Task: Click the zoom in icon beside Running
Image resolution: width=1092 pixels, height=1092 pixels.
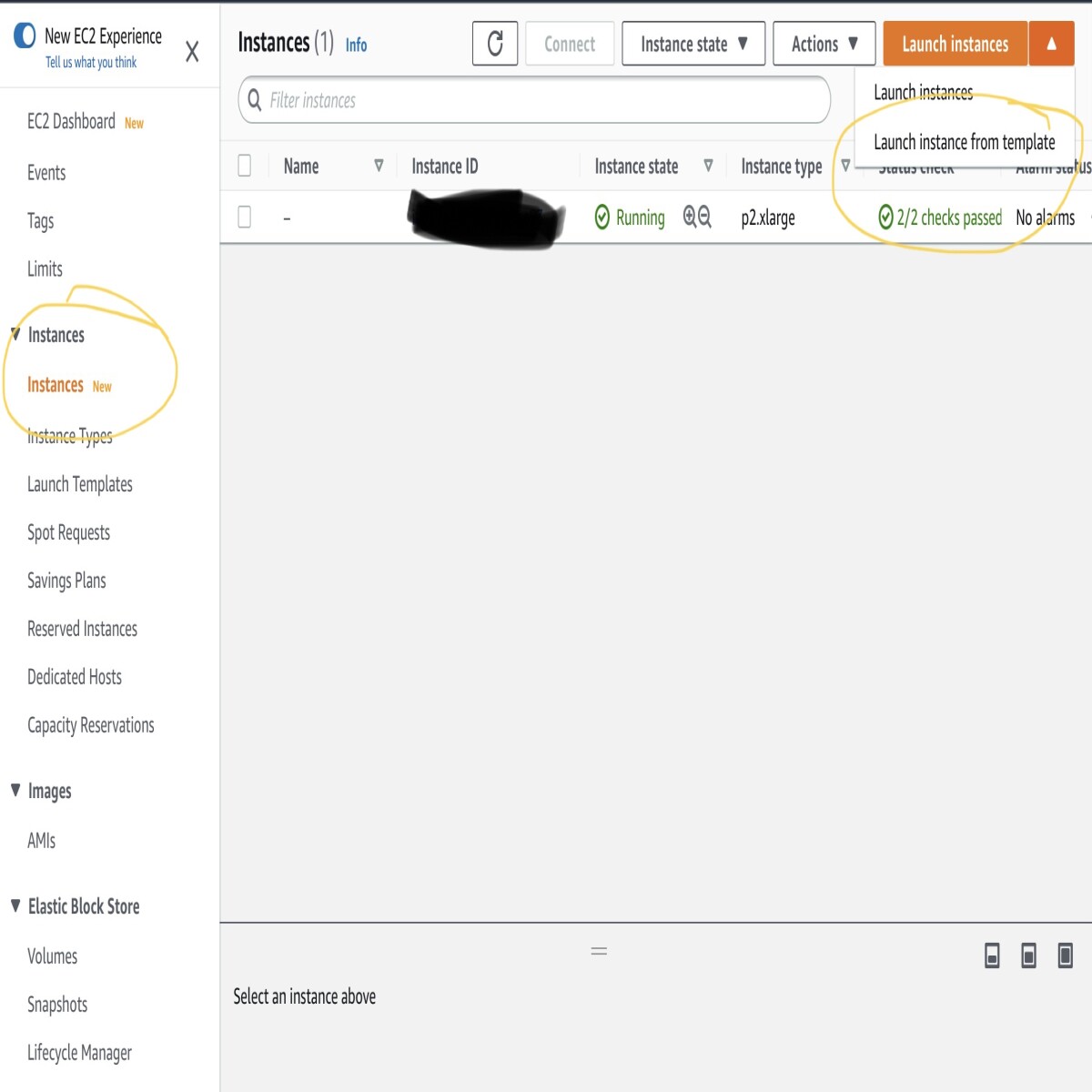Action: 690,217
